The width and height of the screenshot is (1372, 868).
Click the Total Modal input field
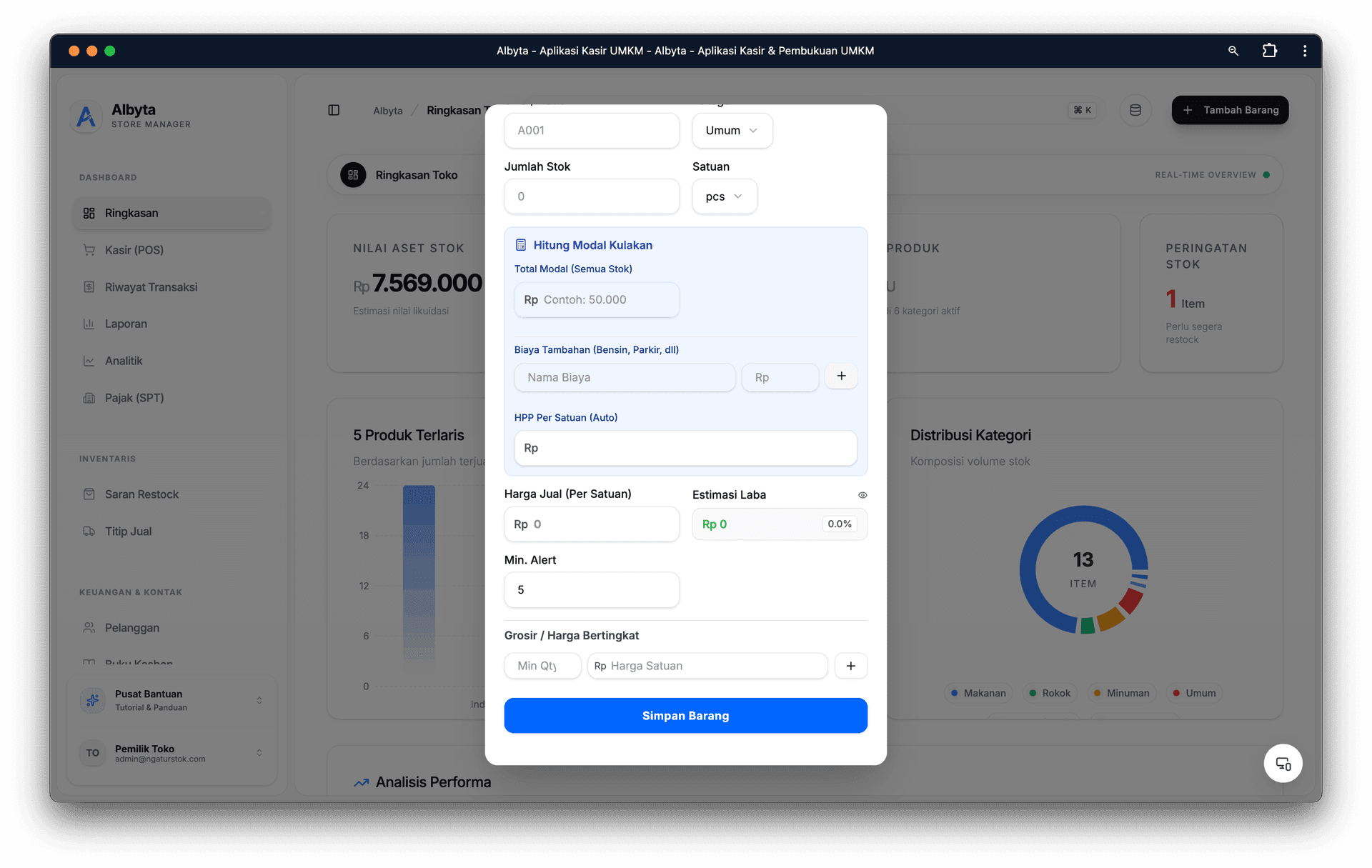coord(607,300)
